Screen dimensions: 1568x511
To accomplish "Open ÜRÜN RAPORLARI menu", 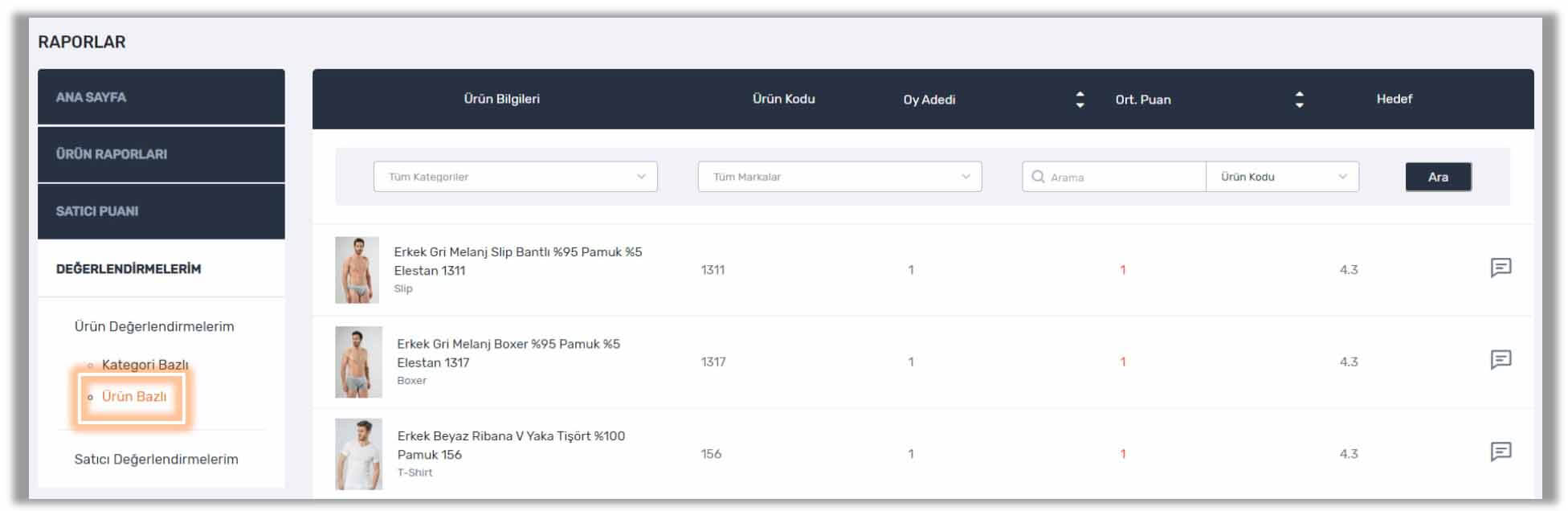I will pos(161,154).
